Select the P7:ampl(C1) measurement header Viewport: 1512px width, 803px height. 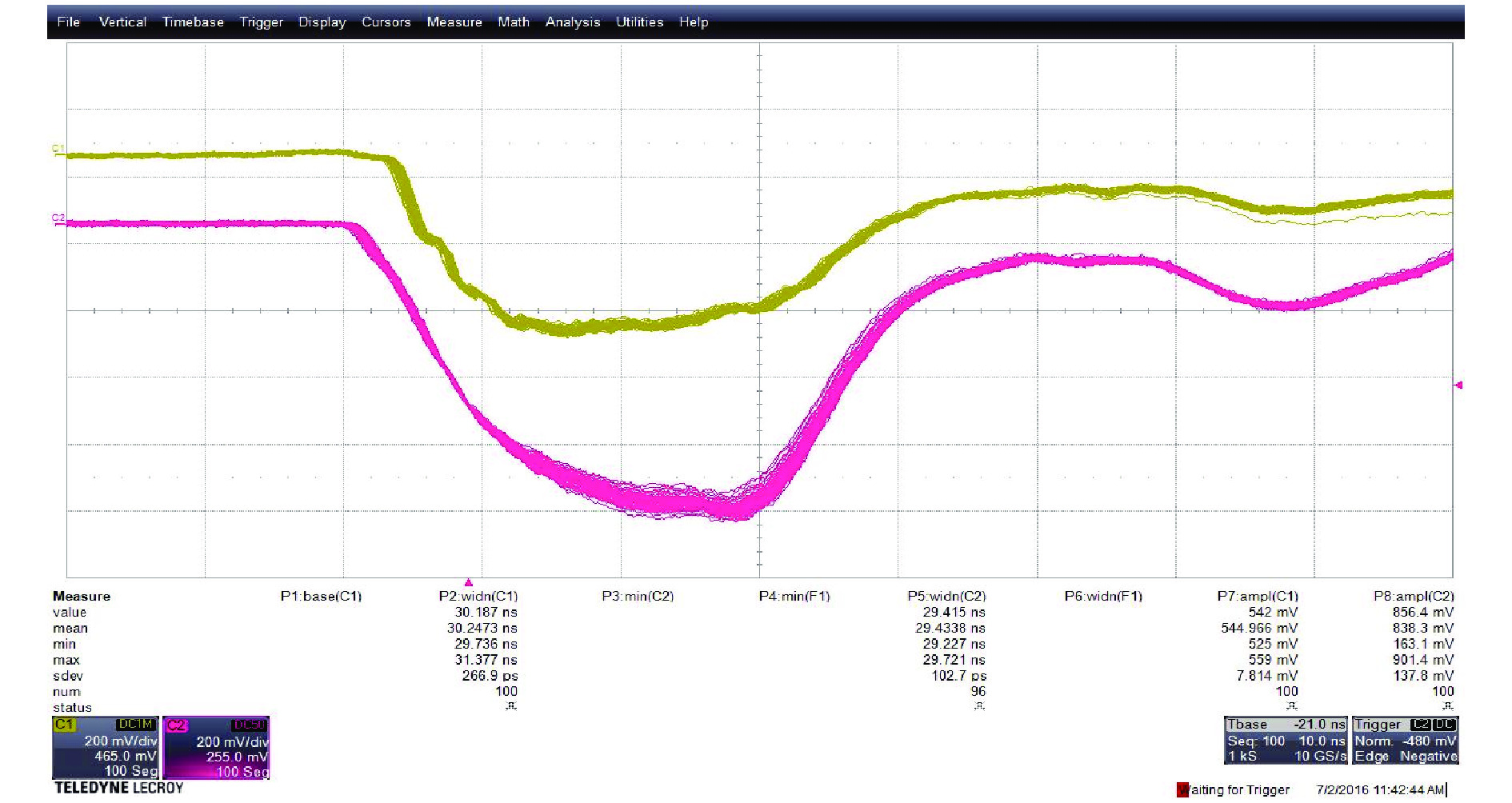tap(1257, 596)
